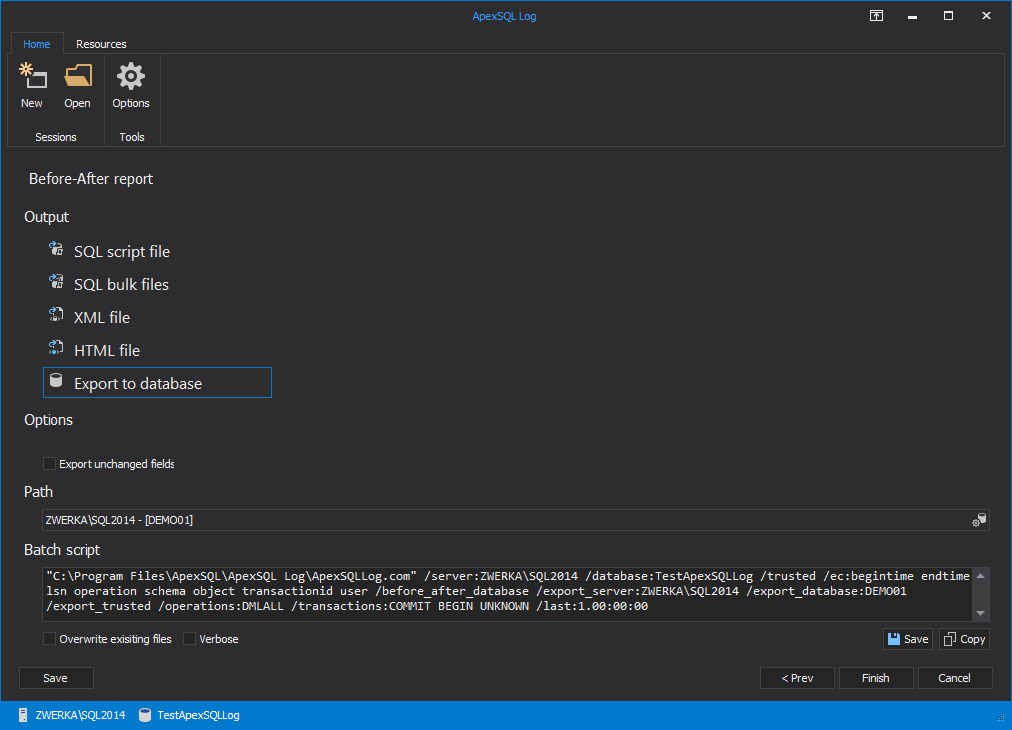The width and height of the screenshot is (1012, 730).
Task: Click inside the Batch script text box
Action: pos(507,594)
